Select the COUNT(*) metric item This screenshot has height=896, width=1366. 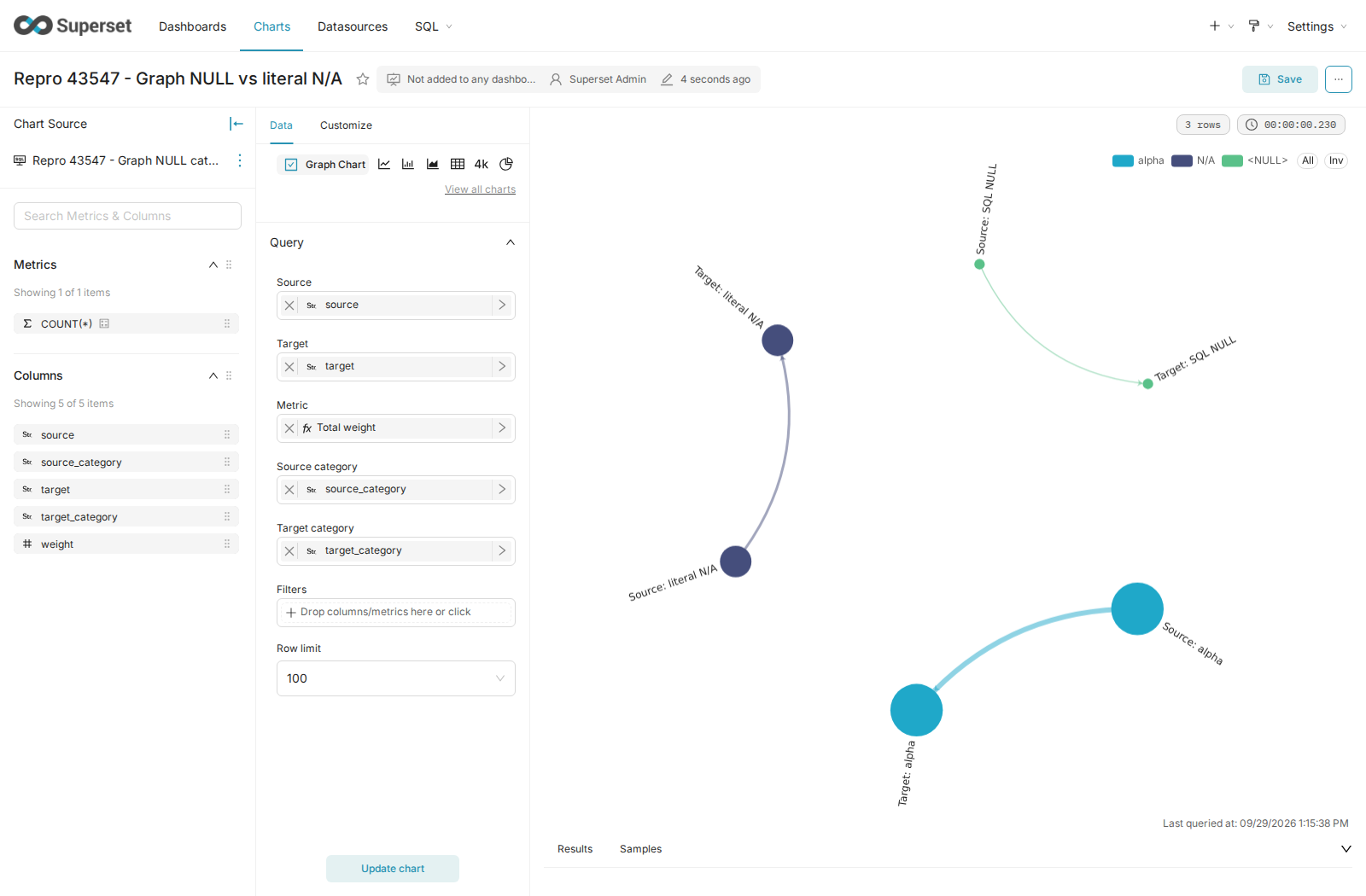(x=126, y=323)
